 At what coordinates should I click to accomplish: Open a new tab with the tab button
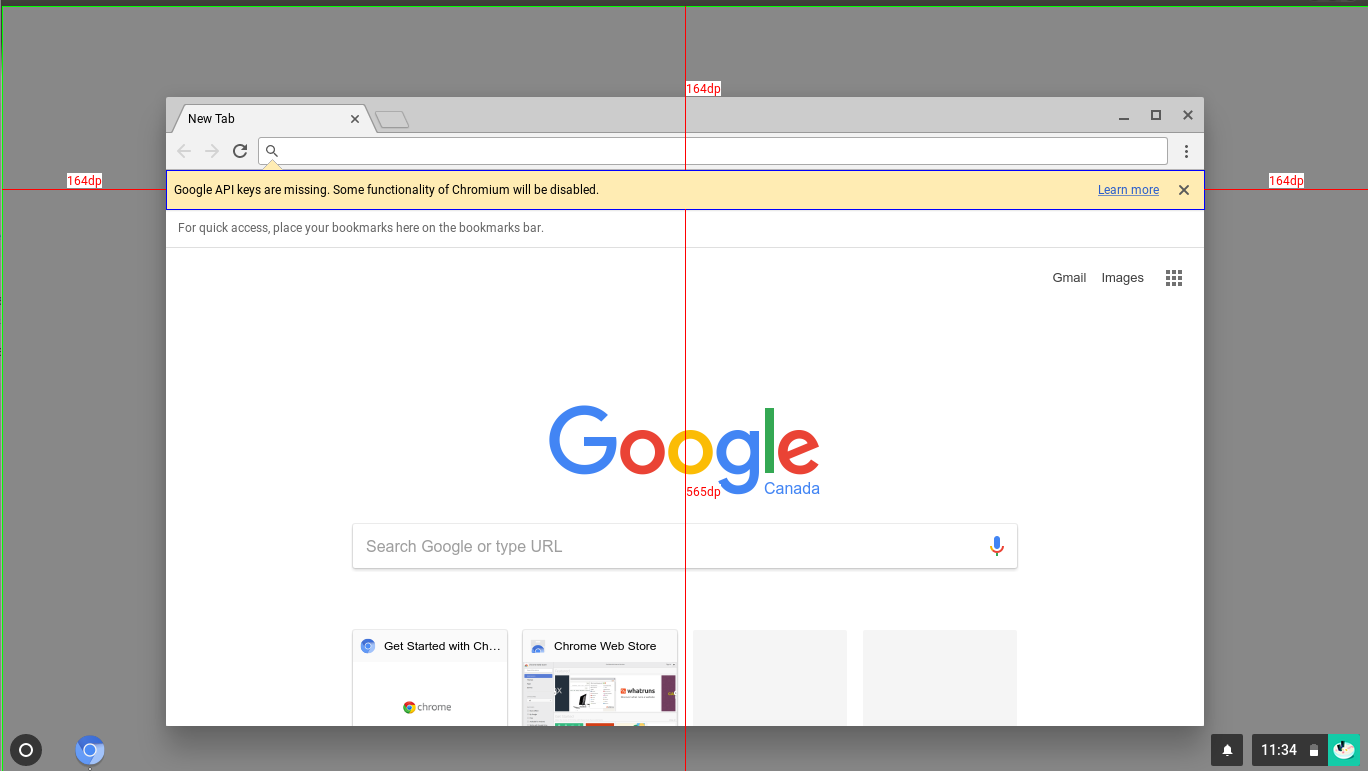(x=392, y=120)
